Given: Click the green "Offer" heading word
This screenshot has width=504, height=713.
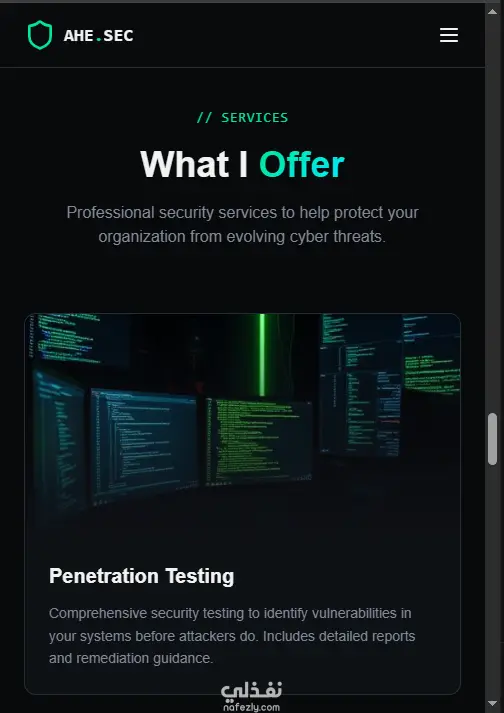Looking at the screenshot, I should [302, 164].
